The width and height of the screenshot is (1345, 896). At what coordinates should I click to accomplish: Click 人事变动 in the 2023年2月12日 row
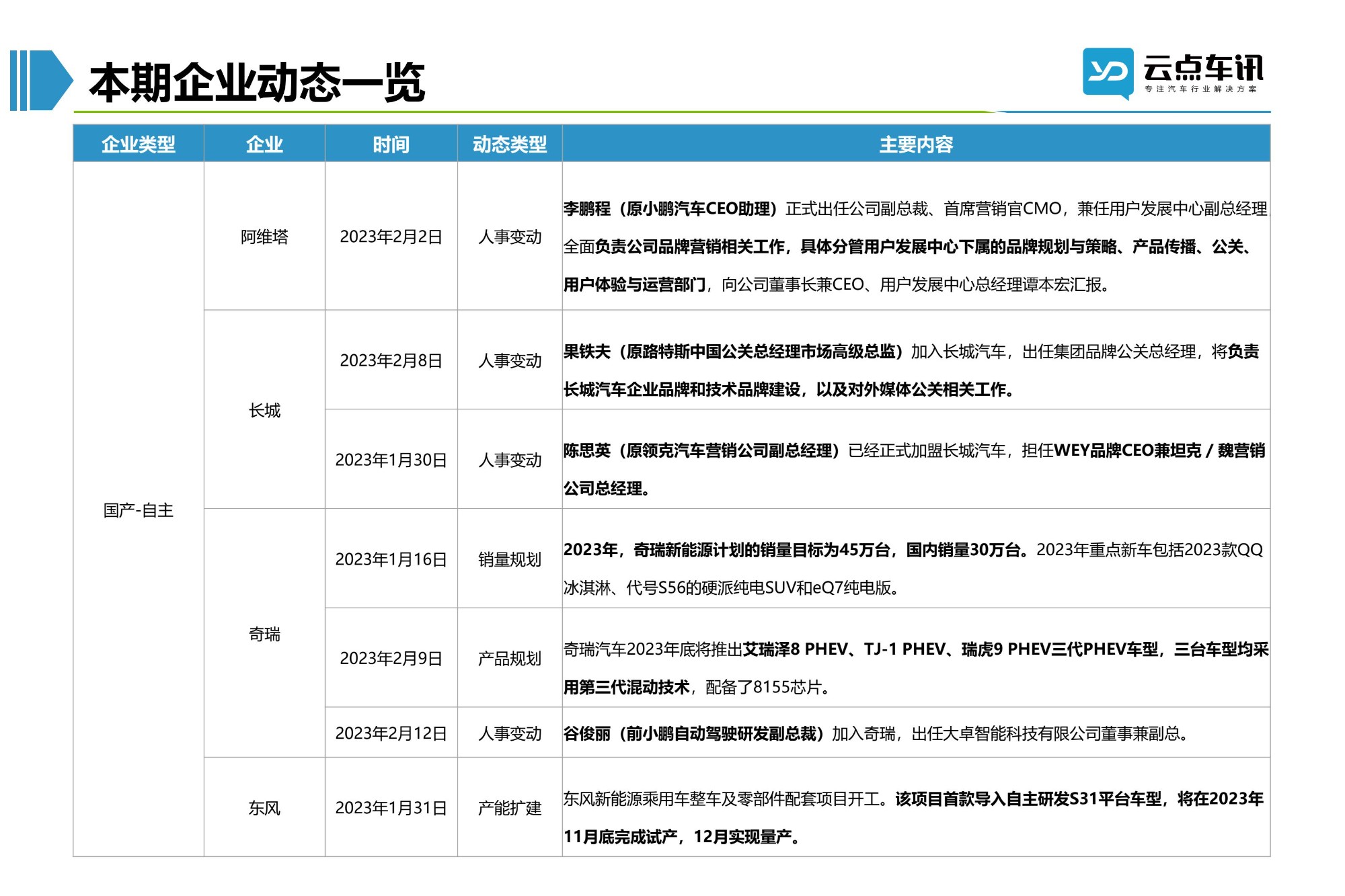pos(510,733)
